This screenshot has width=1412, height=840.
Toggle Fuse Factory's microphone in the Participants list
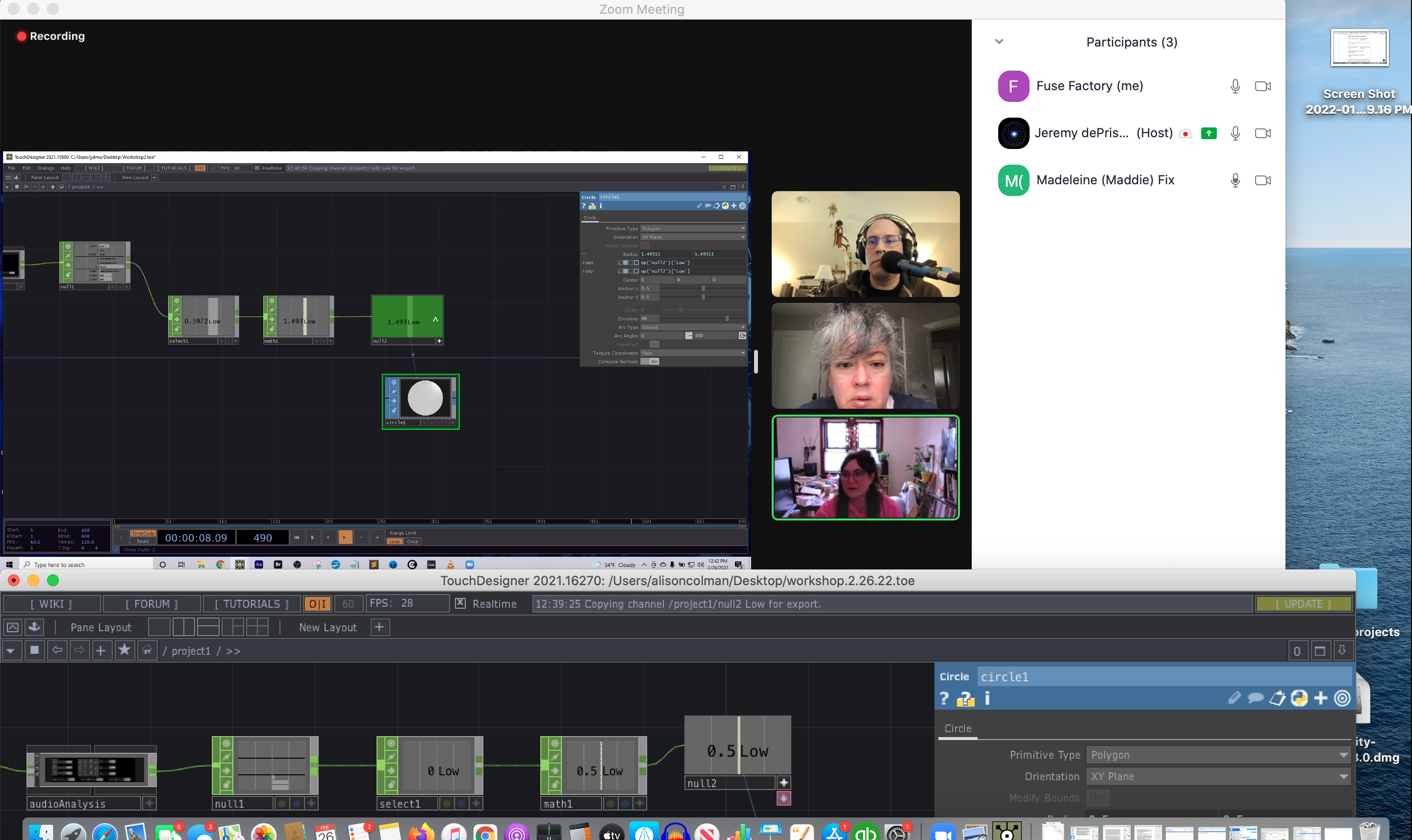coord(1235,86)
